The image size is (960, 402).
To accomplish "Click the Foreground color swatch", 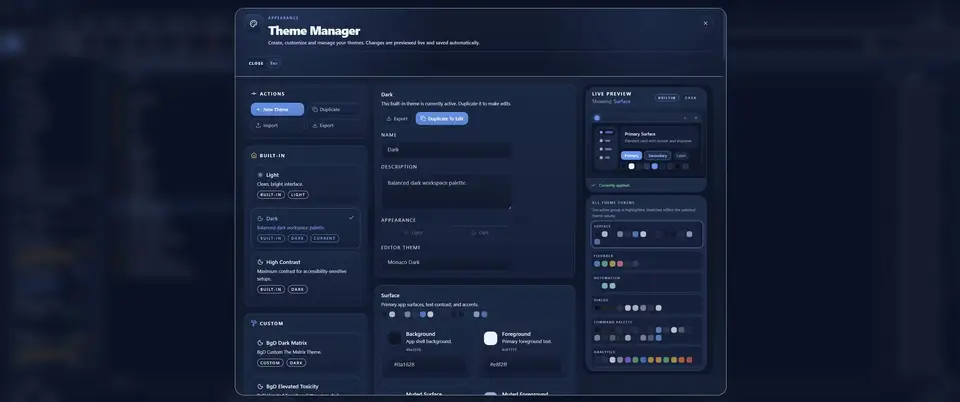I will pyautogui.click(x=490, y=338).
